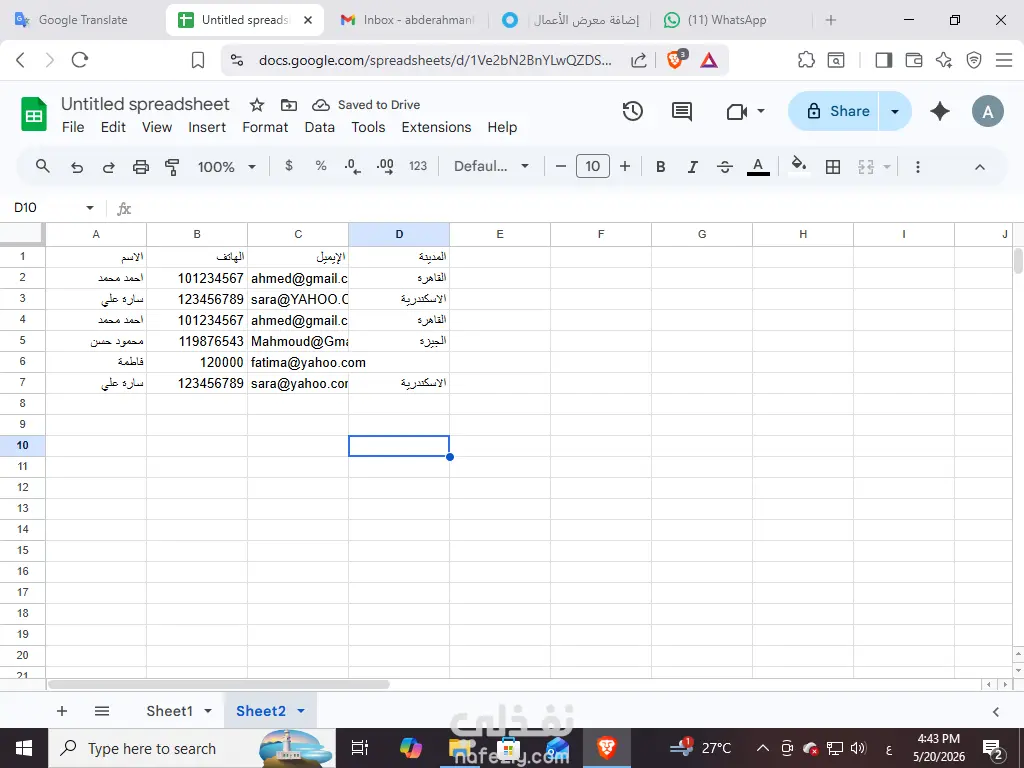The height and width of the screenshot is (768, 1024).
Task: Open Sheet2 tab options arrow
Action: pyautogui.click(x=301, y=711)
